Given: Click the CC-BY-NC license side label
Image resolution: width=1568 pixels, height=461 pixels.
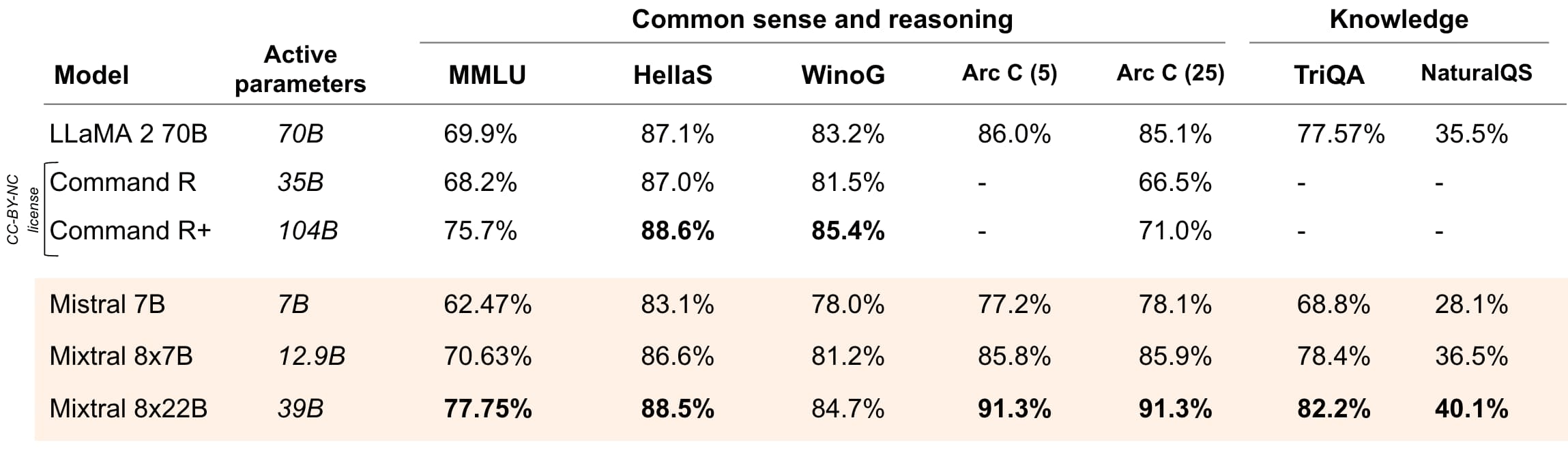Looking at the screenshot, I should [x=23, y=209].
